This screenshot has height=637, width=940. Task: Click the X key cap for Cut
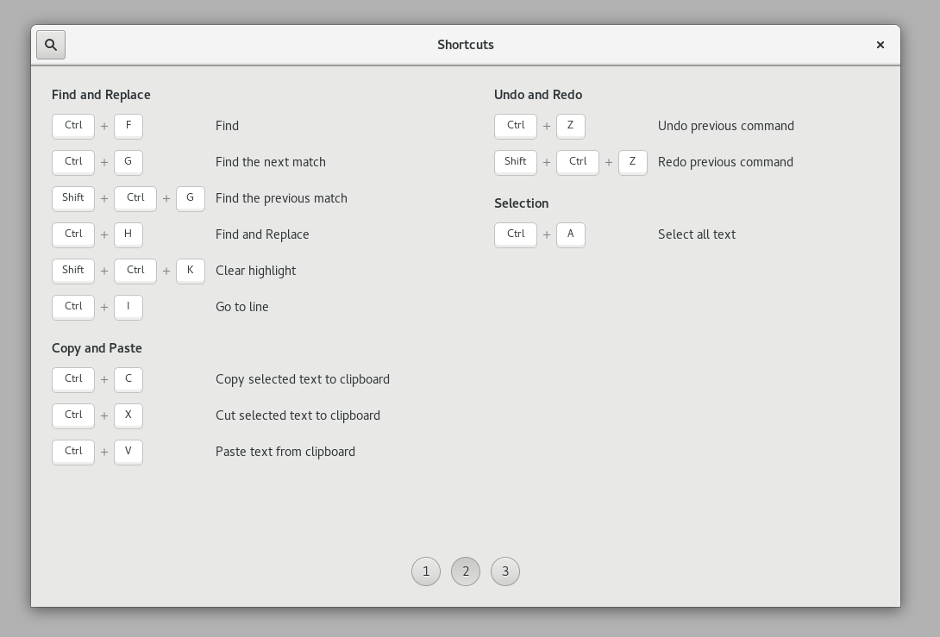128,416
